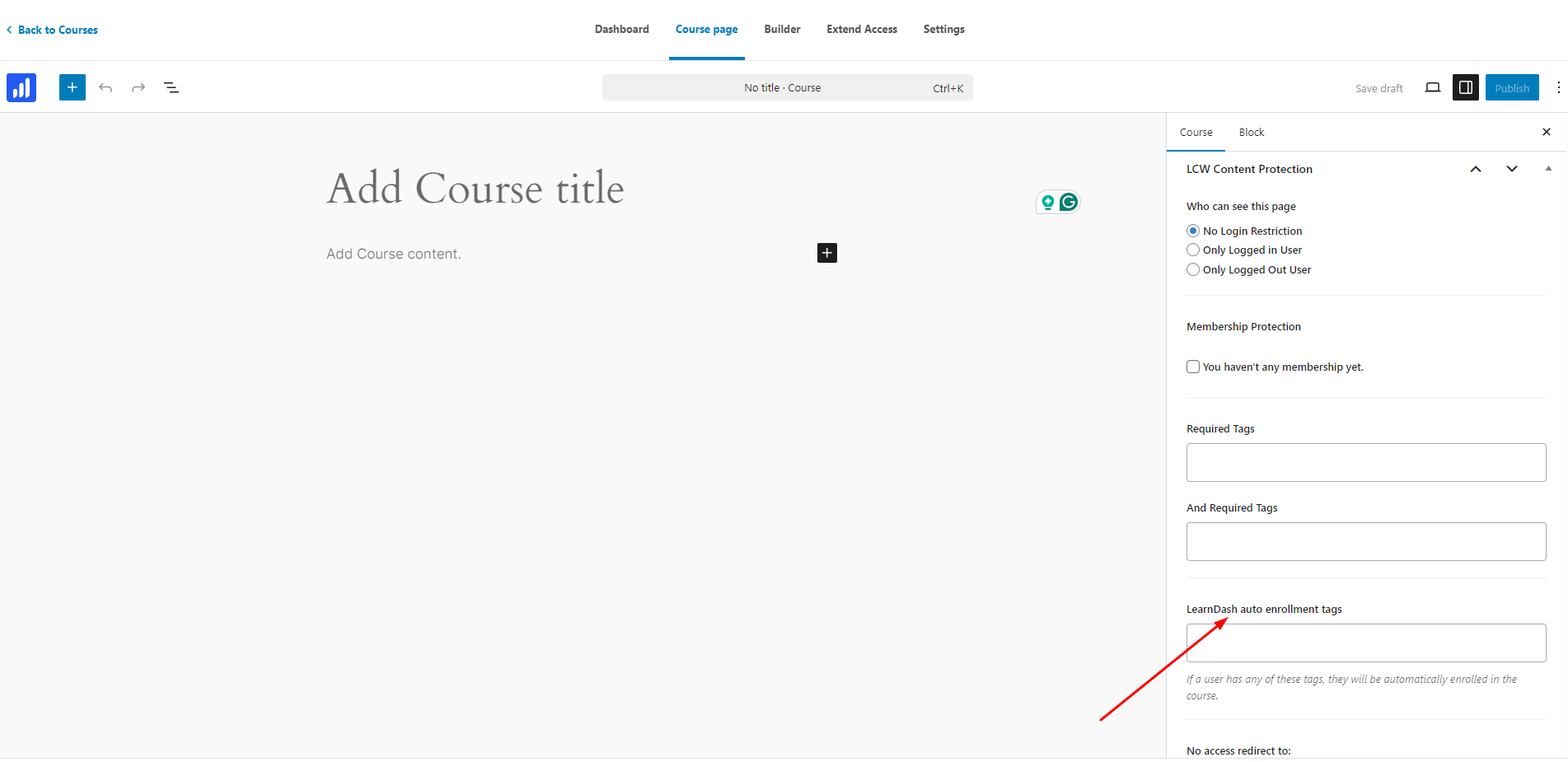
Task: Click the LCW Content Protection panel title
Action: tap(1249, 169)
